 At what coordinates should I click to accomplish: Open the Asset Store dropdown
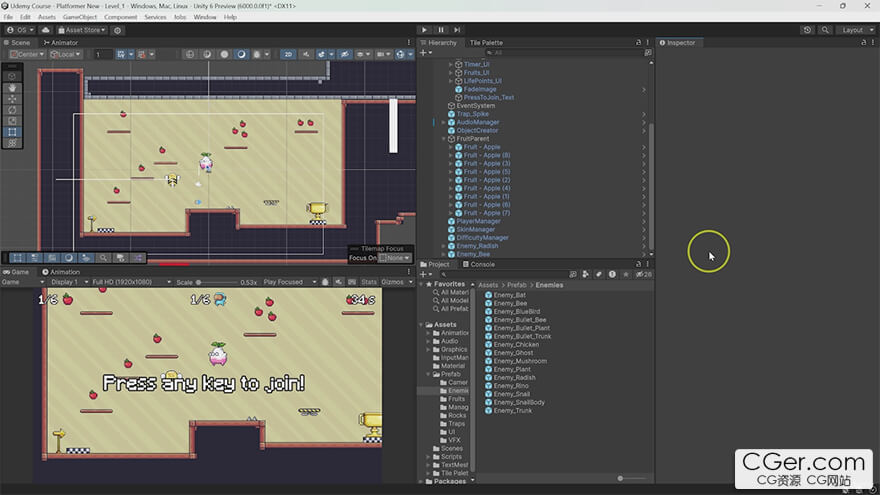pos(82,30)
